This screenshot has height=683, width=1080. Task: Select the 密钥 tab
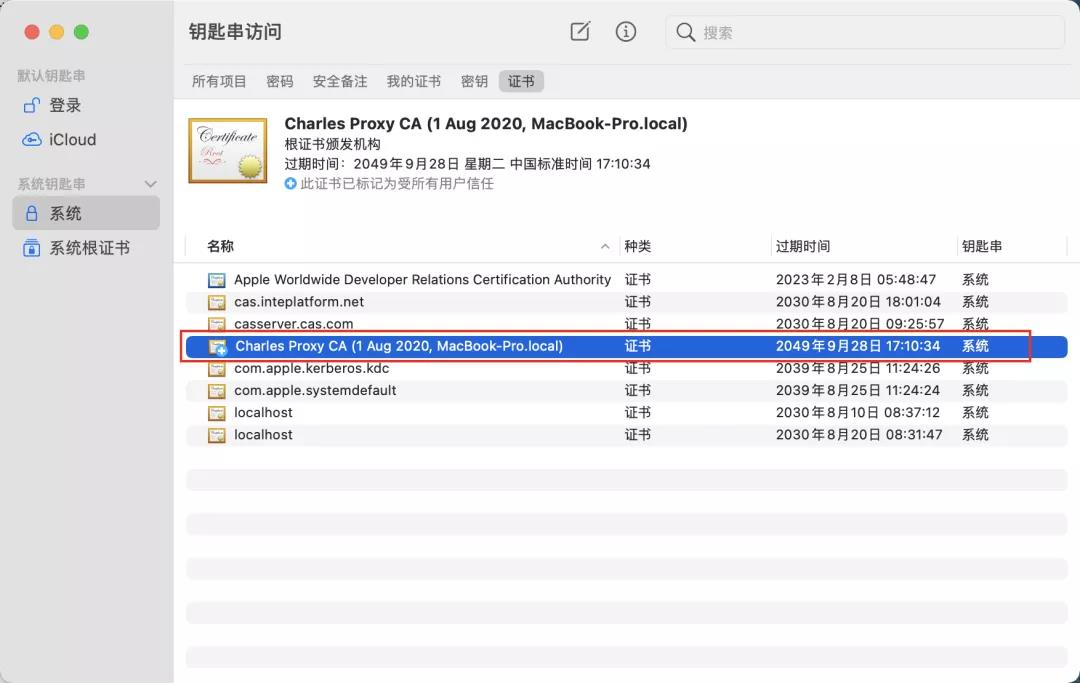(x=474, y=81)
